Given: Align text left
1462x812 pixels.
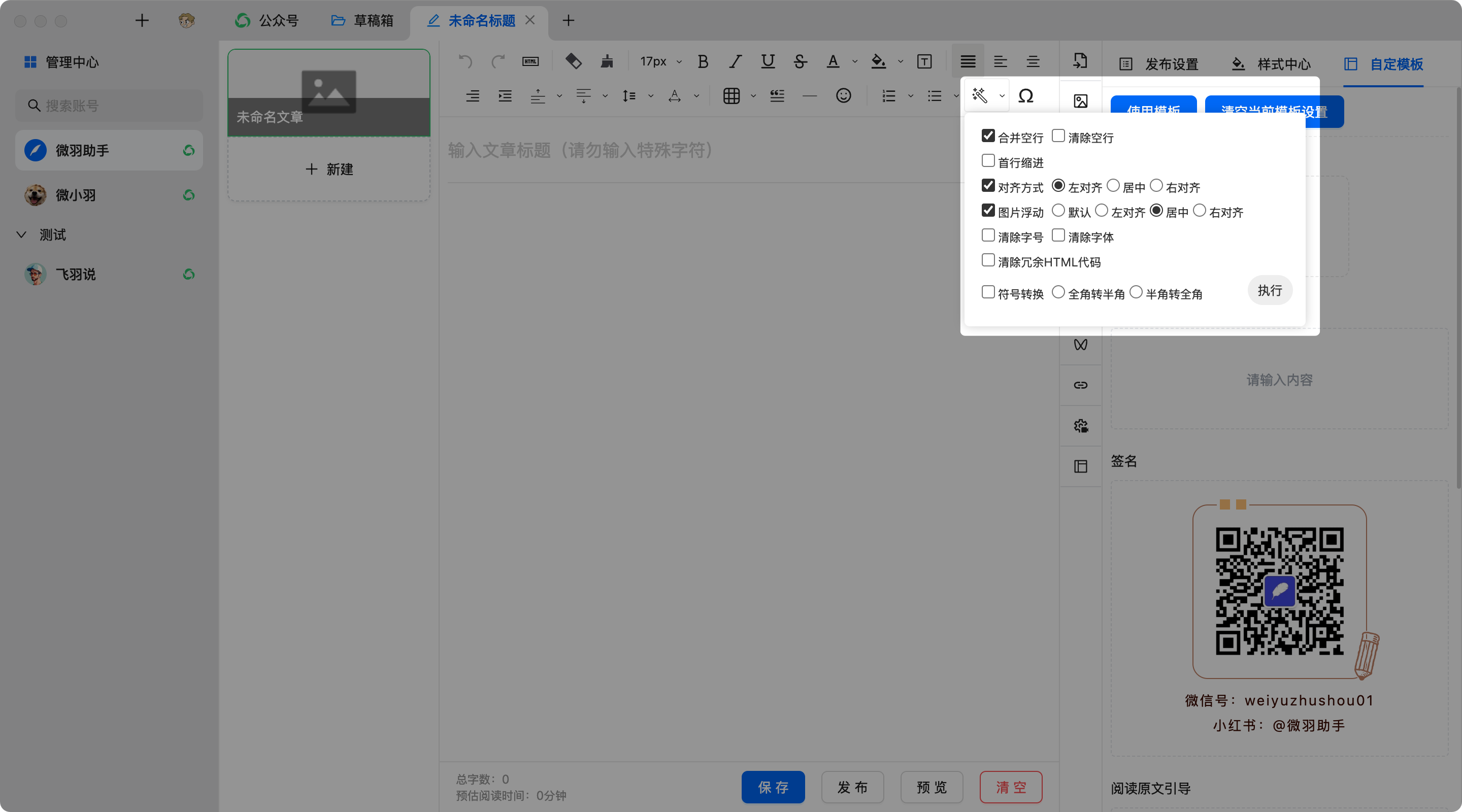Looking at the screenshot, I should 1000,61.
